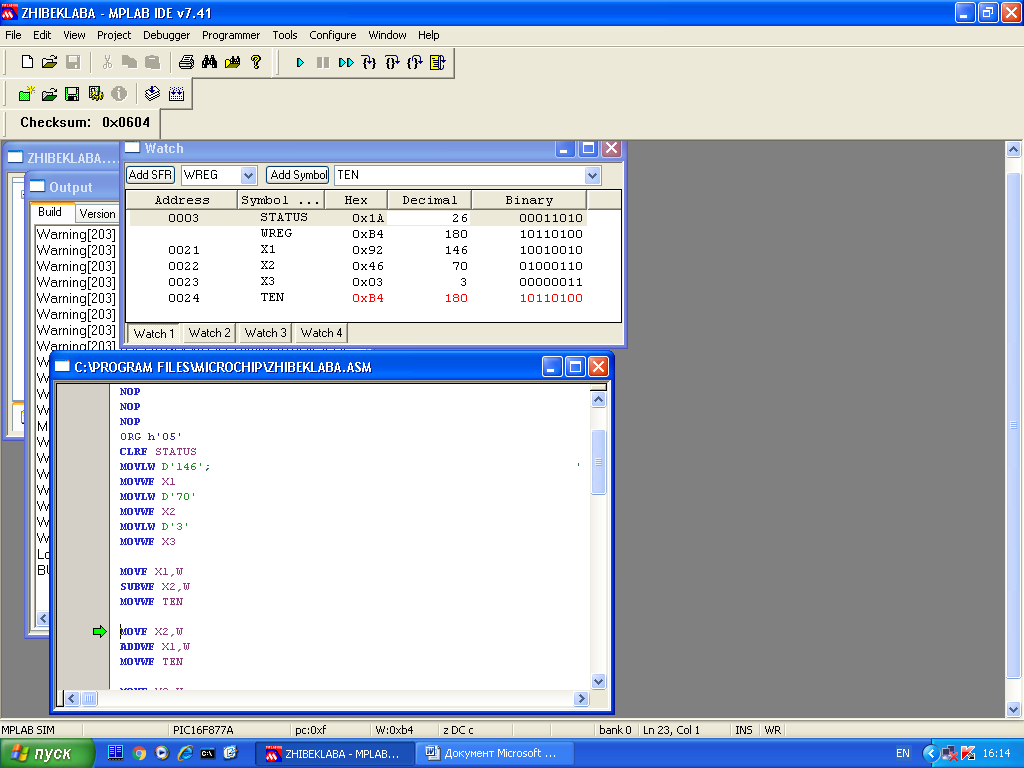Open the Window menu
This screenshot has width=1024, height=768.
point(387,35)
